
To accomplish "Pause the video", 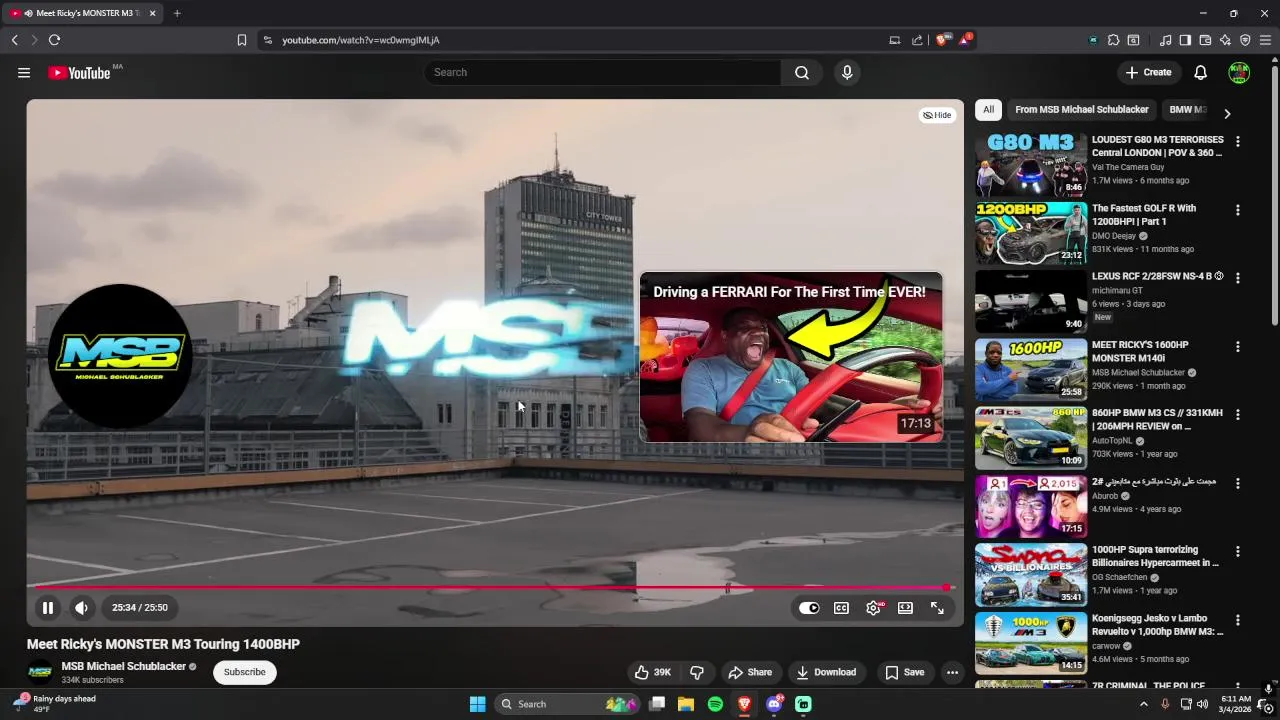I will tap(47, 607).
